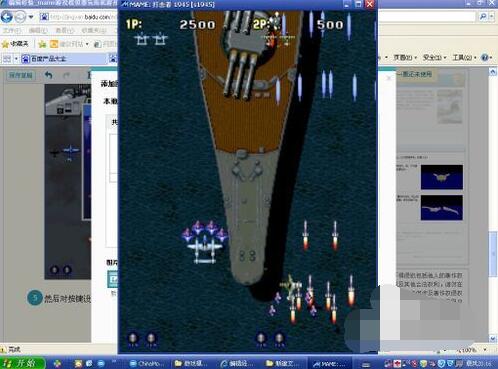This screenshot has height=369, width=498.
Task: Open the tab list dropdown arrow
Action: [x=16, y=59]
